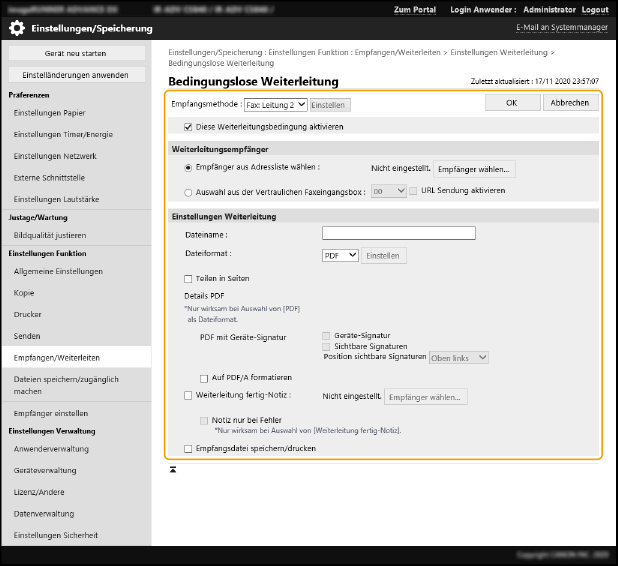The height and width of the screenshot is (566, 618).
Task: Check Empfangsdatei speichern/drucken option
Action: 188,449
